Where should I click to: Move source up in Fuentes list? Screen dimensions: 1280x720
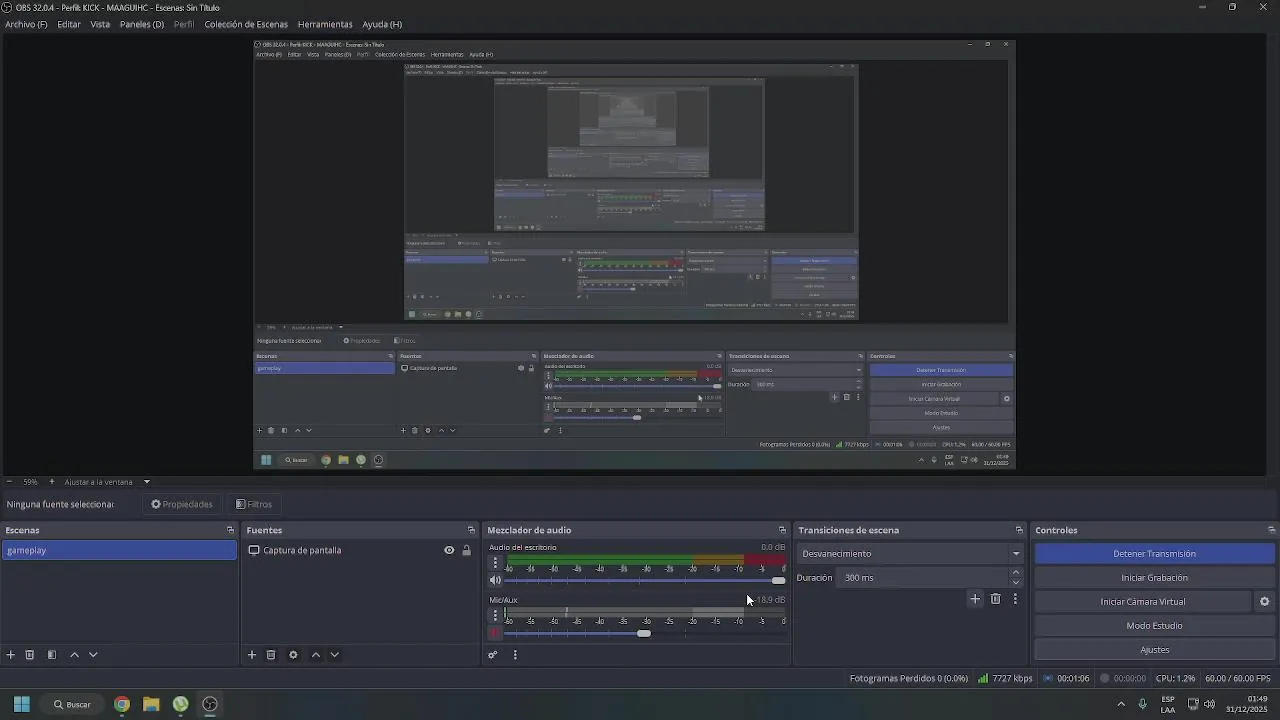316,655
